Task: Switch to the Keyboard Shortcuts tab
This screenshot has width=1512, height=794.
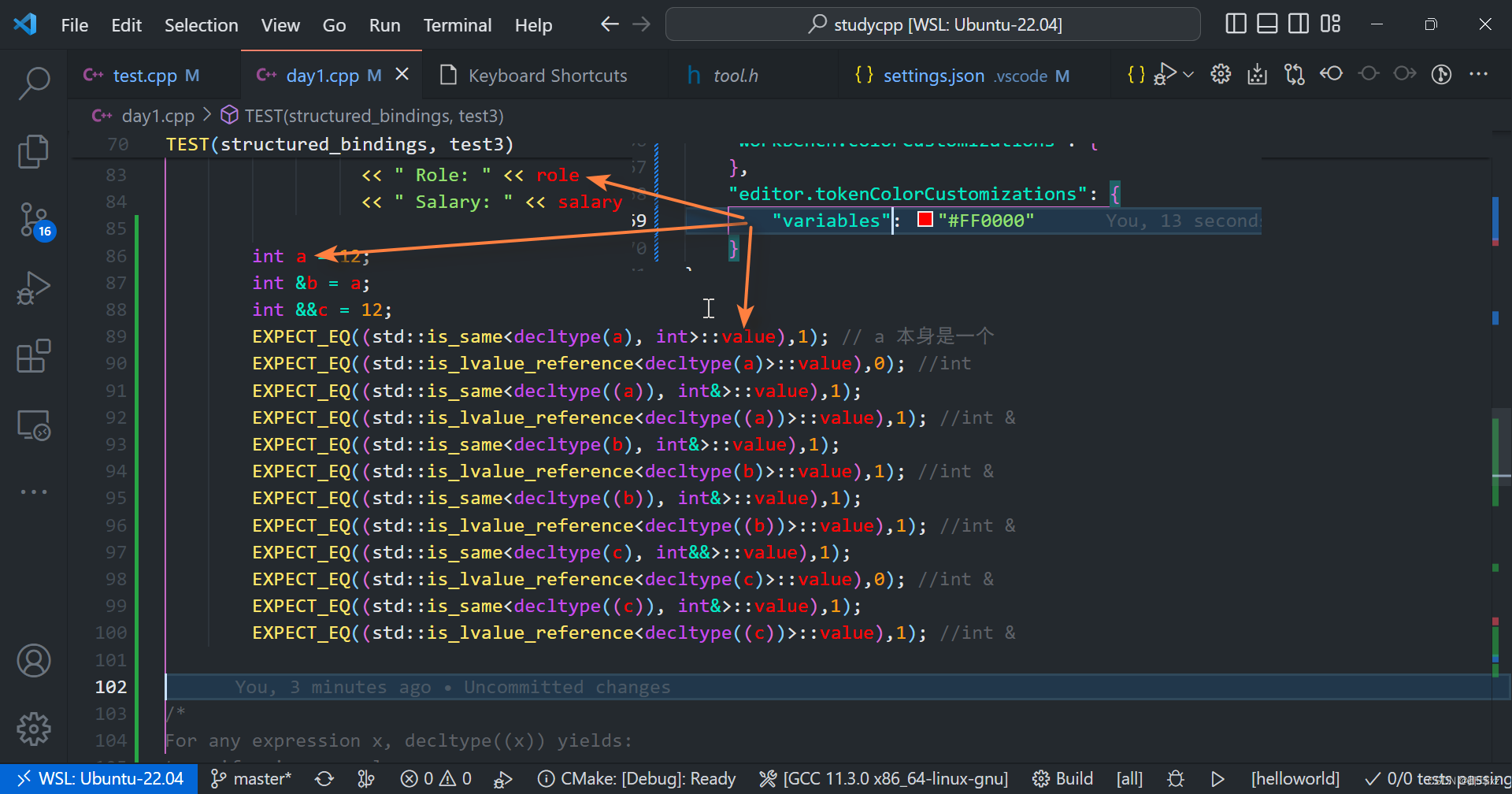Action: tap(547, 76)
